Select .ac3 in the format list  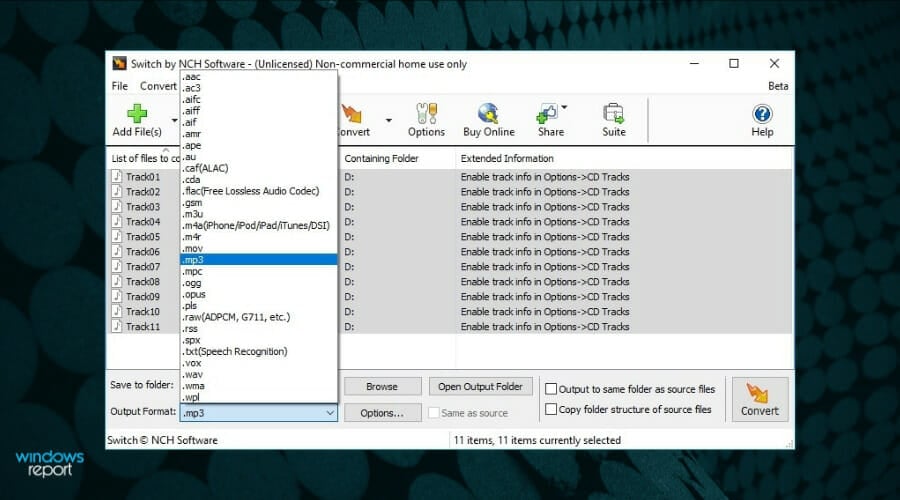259,88
